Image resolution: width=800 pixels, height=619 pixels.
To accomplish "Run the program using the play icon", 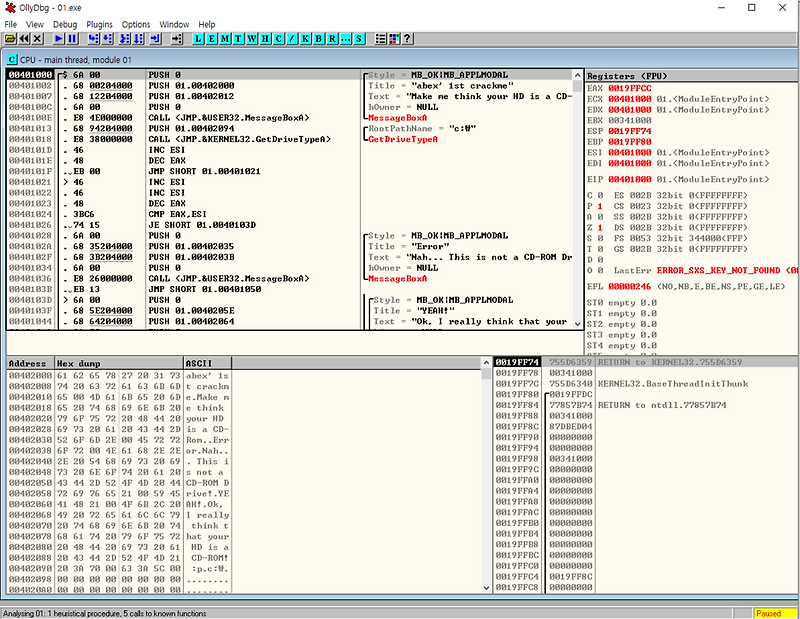I will pos(57,40).
